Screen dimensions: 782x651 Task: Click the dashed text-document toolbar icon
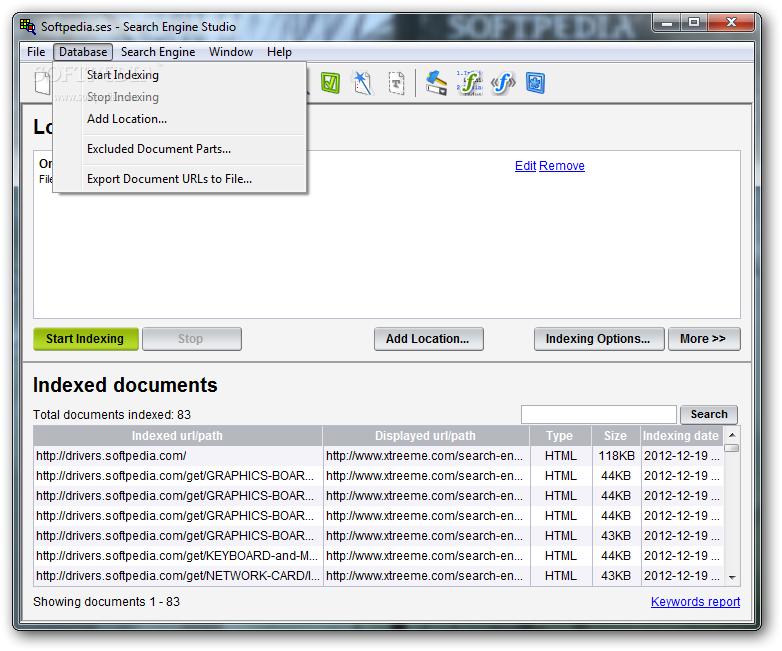coord(396,83)
